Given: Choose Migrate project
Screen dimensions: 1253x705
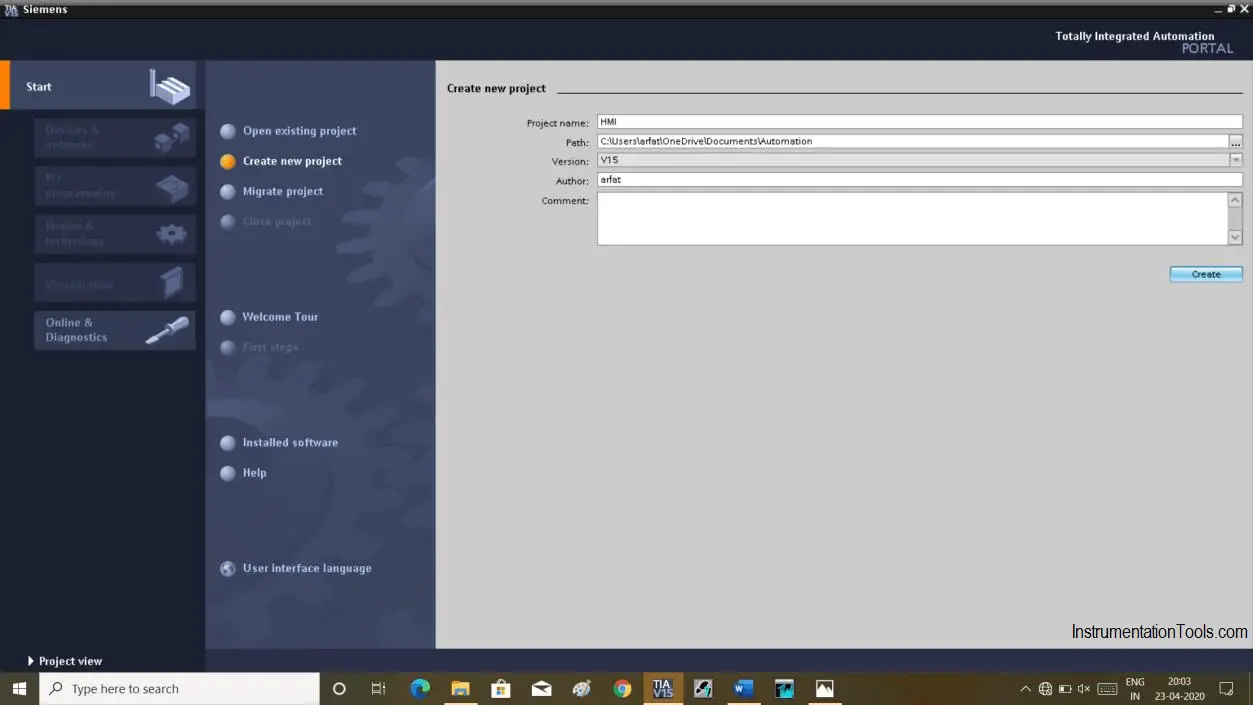Looking at the screenshot, I should pos(283,191).
